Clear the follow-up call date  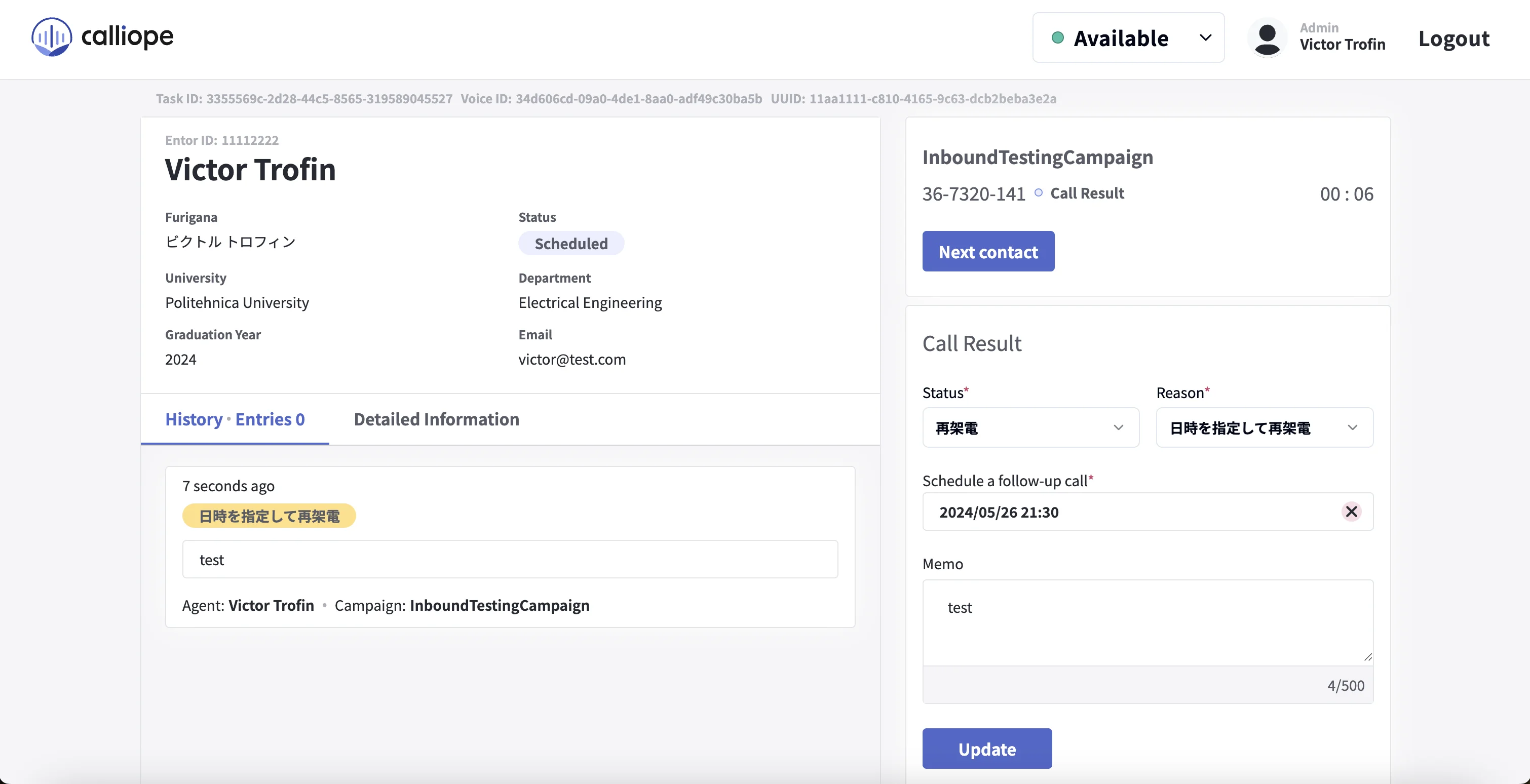(x=1351, y=512)
